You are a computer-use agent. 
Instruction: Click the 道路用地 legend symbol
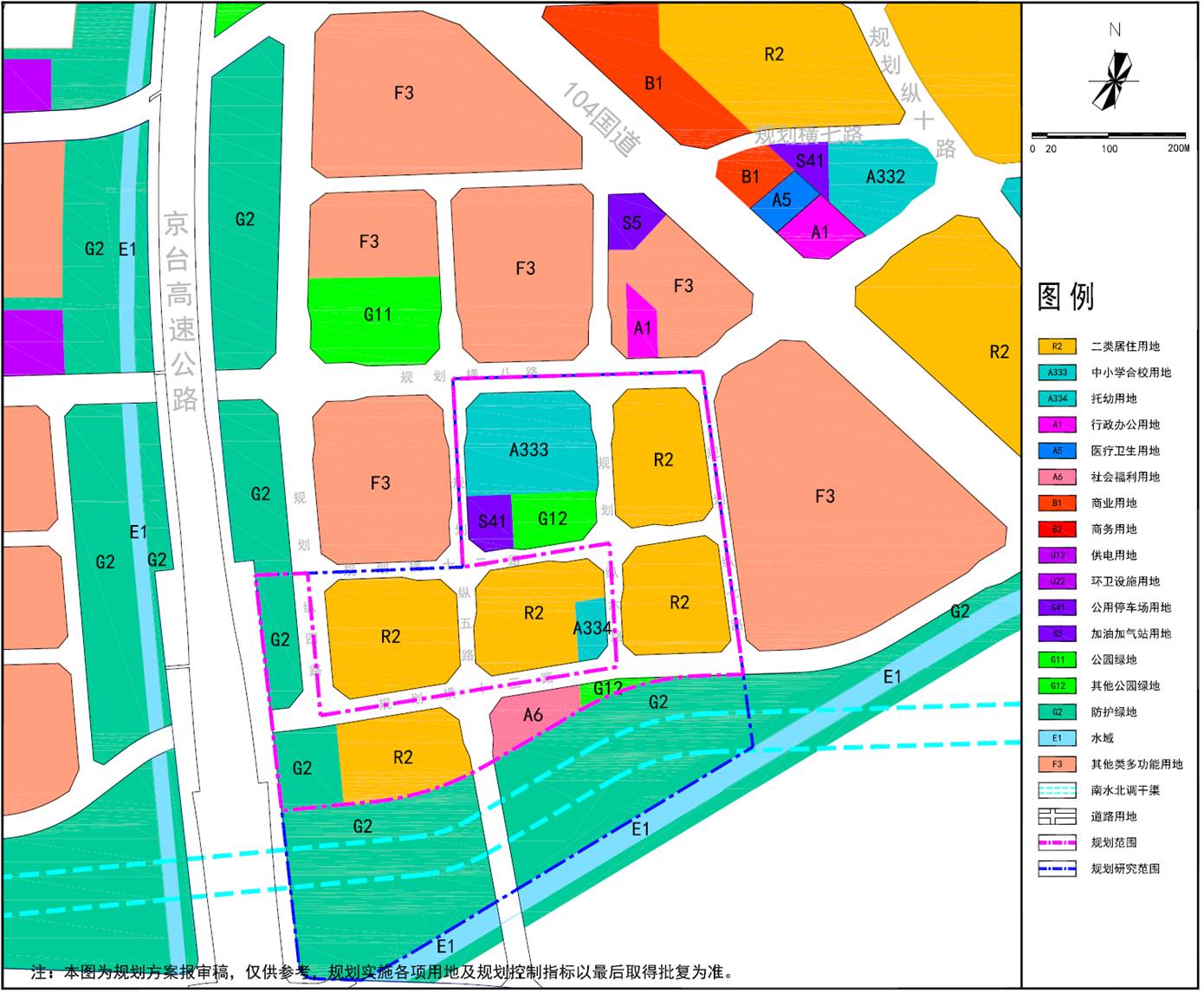point(1057,817)
